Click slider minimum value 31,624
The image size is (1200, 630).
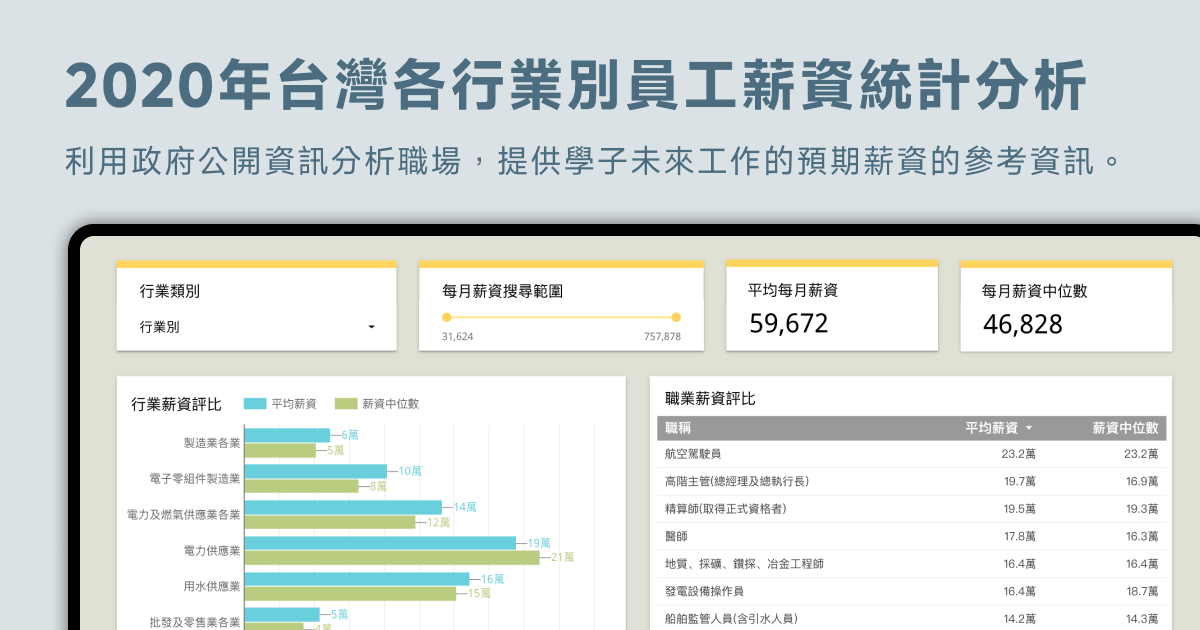point(458,337)
